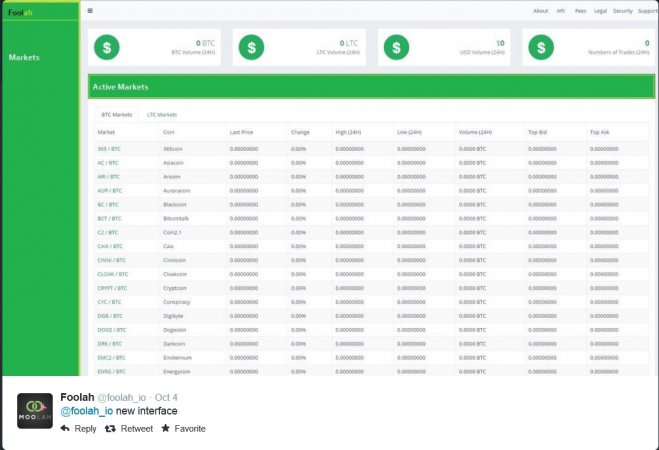Open the About page link
Image resolution: width=659 pixels, height=450 pixels.
click(540, 11)
